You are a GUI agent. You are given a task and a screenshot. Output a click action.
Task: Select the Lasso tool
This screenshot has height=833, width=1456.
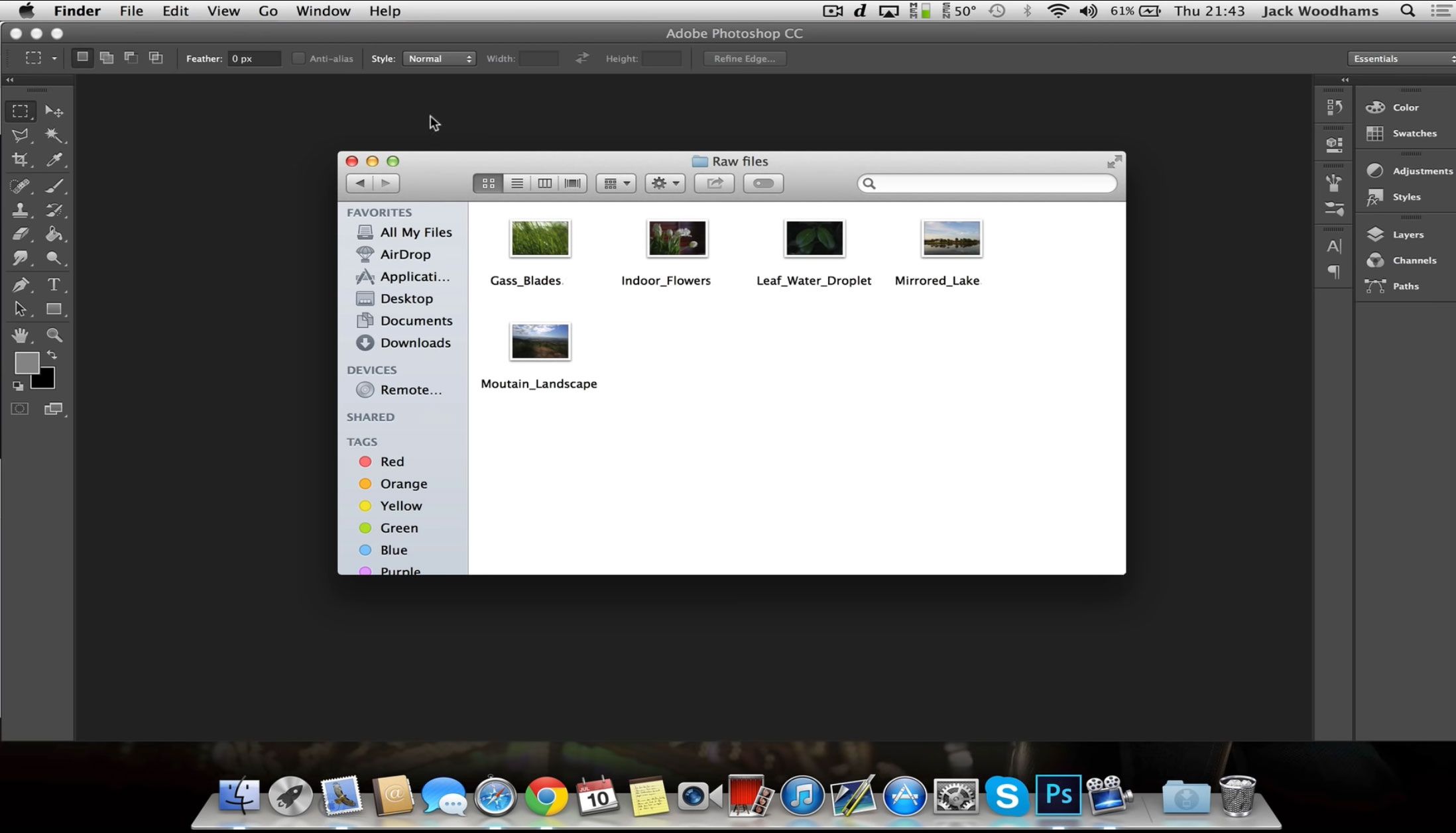(x=21, y=135)
